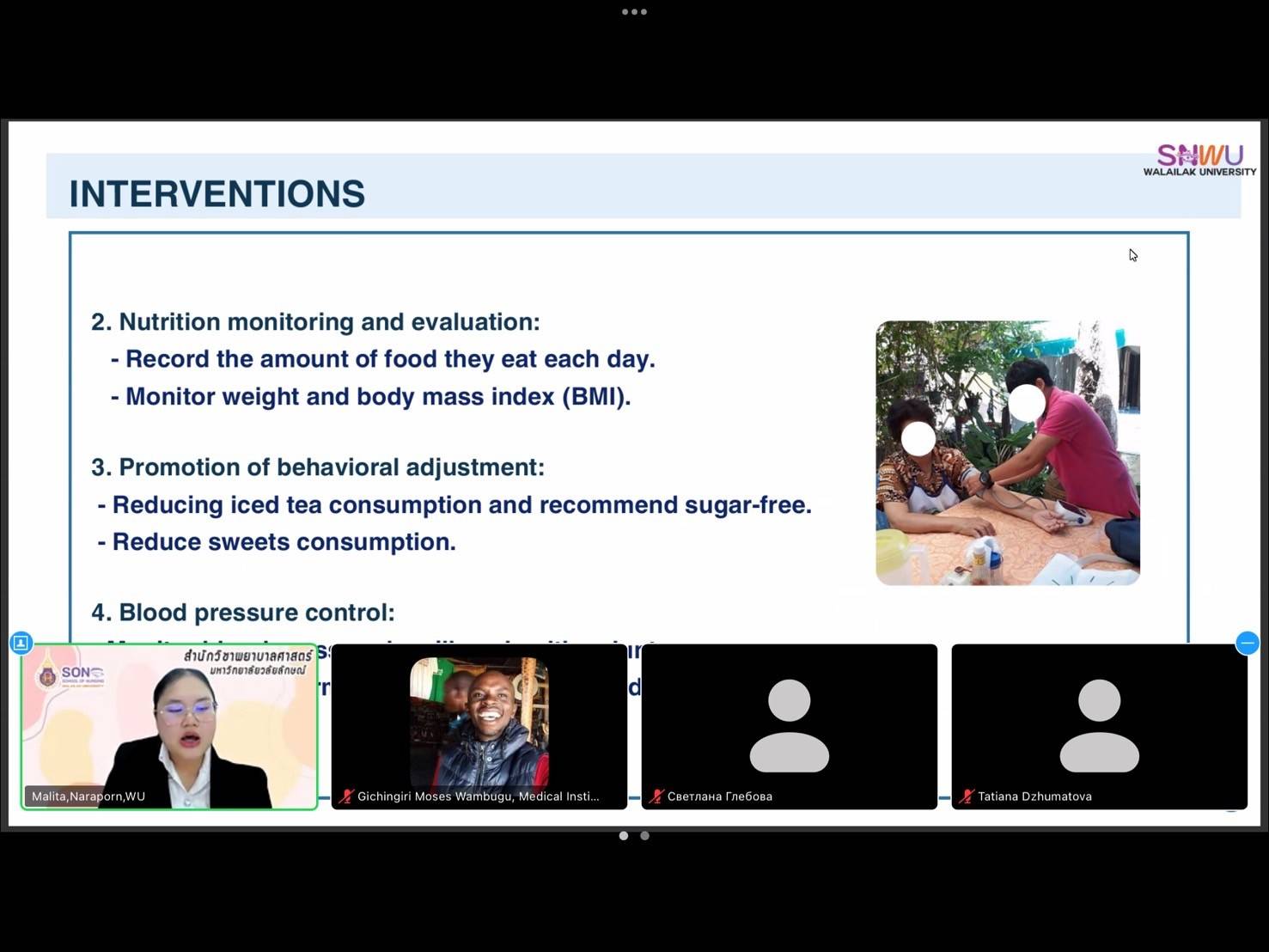This screenshot has height=952, width=1269.
Task: Collapse the participant strip with the blue minus button
Action: pos(1247,643)
